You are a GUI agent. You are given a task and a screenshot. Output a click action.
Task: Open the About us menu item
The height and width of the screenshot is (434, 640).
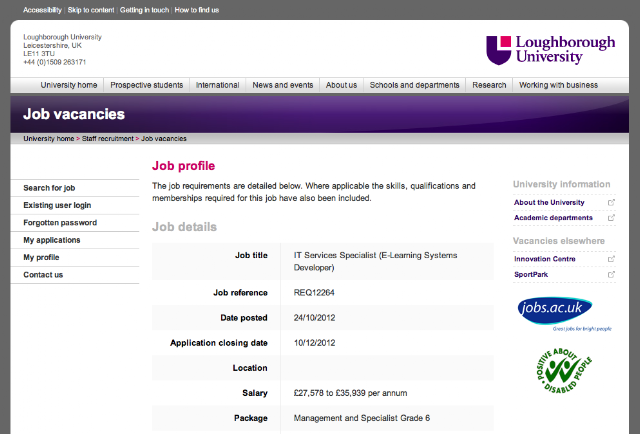pyautogui.click(x=341, y=85)
